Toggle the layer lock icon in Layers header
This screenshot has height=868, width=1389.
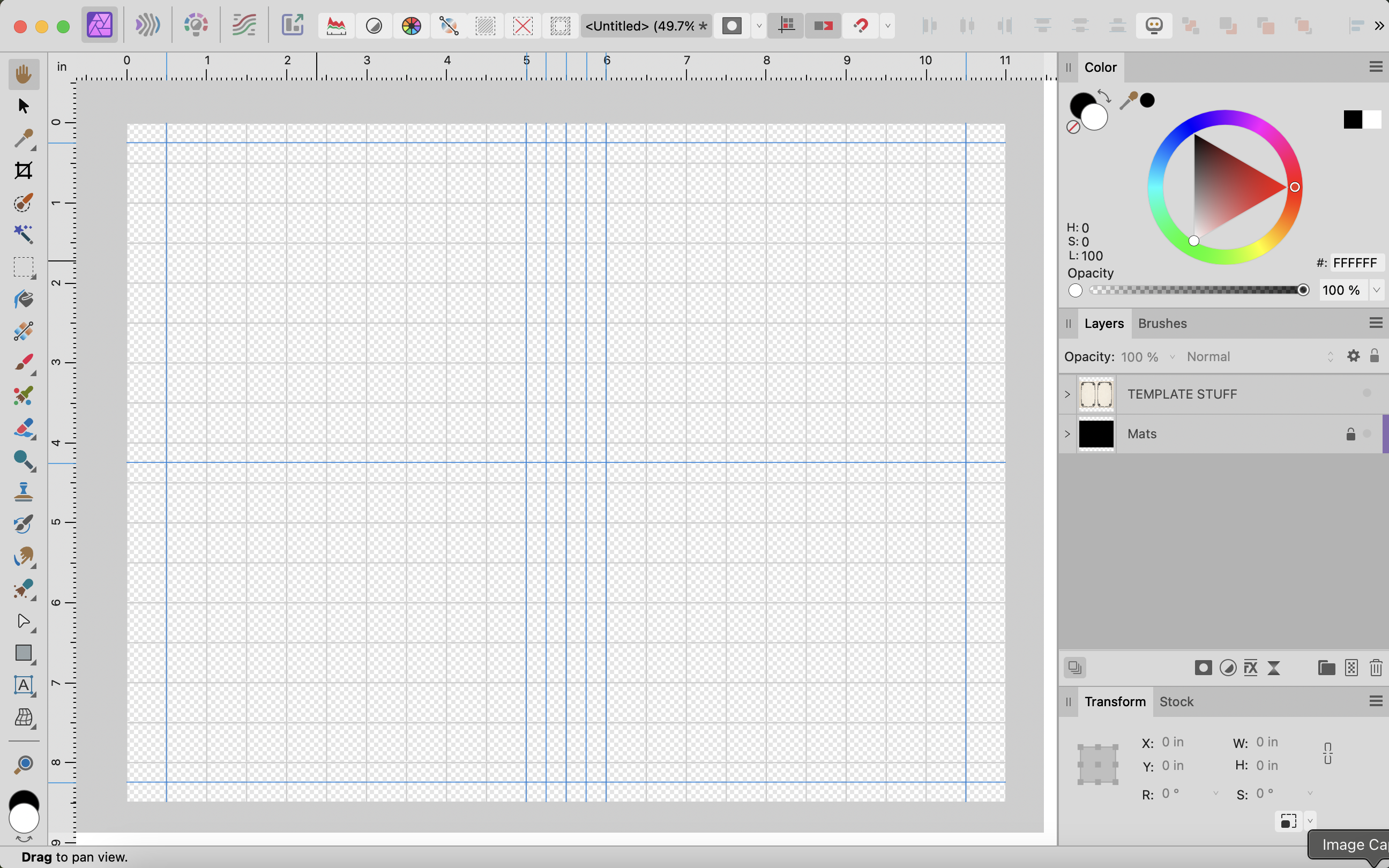1374,356
